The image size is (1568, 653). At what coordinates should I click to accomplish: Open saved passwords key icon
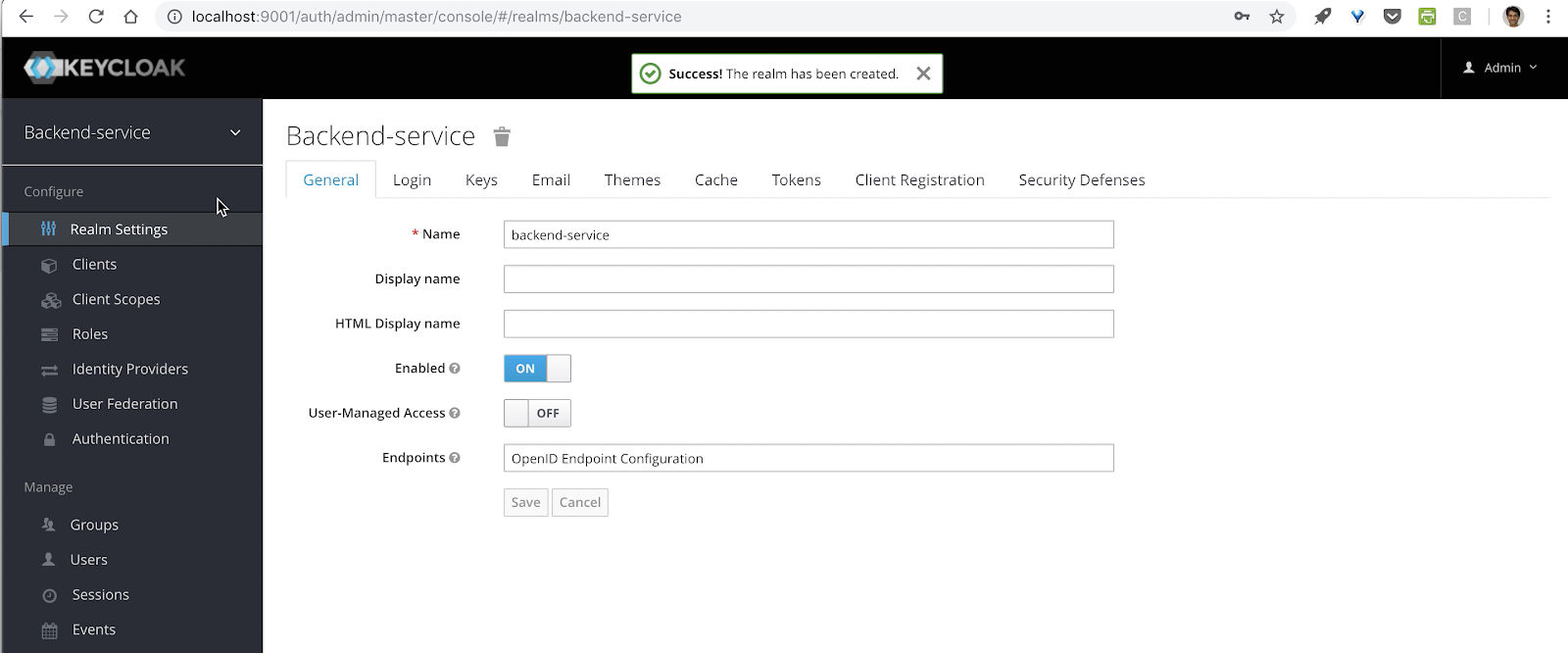click(1242, 17)
